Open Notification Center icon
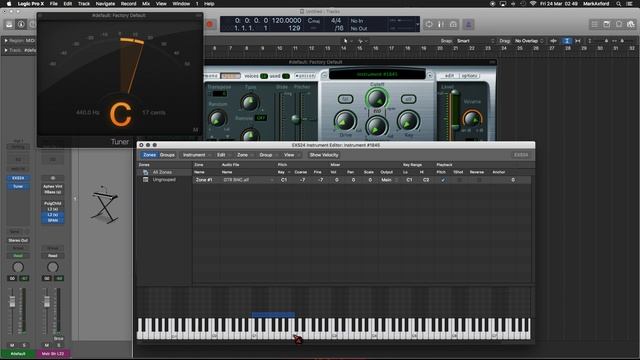This screenshot has height=360, width=640. pyautogui.click(x=630, y=4)
